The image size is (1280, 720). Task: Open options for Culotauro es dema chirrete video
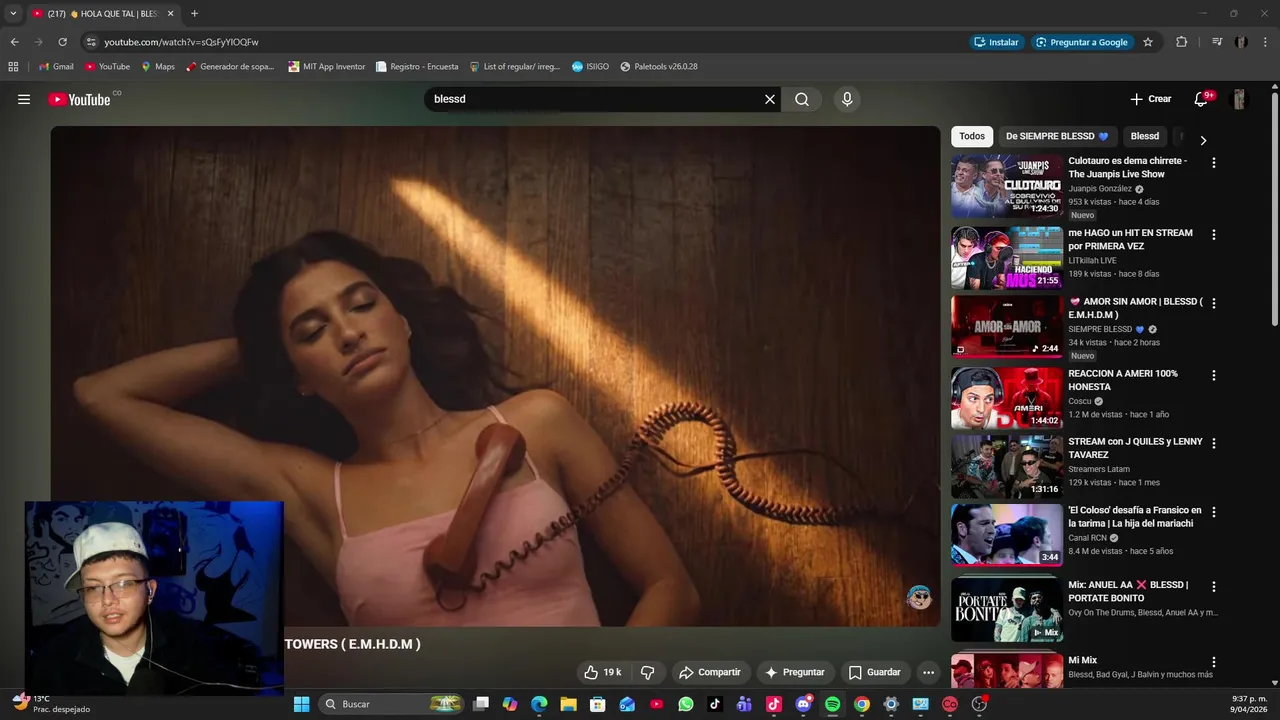[1214, 162]
